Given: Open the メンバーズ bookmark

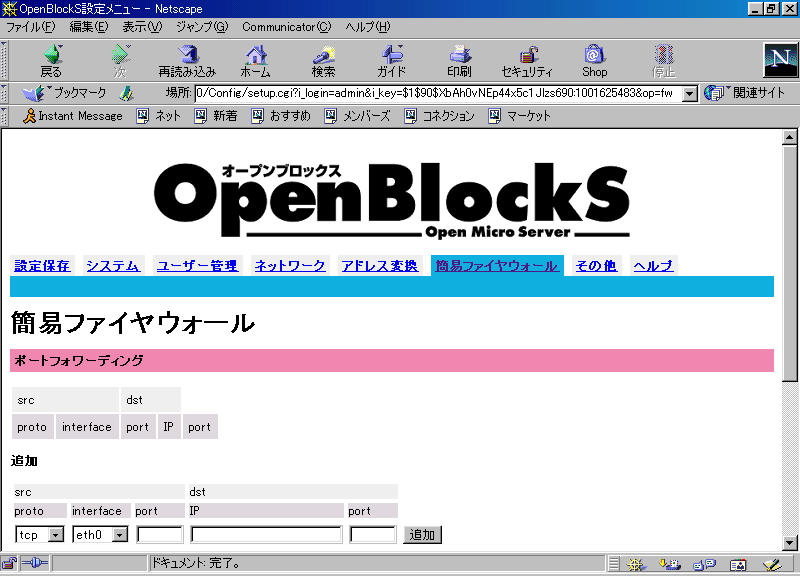Looking at the screenshot, I should click(x=358, y=116).
